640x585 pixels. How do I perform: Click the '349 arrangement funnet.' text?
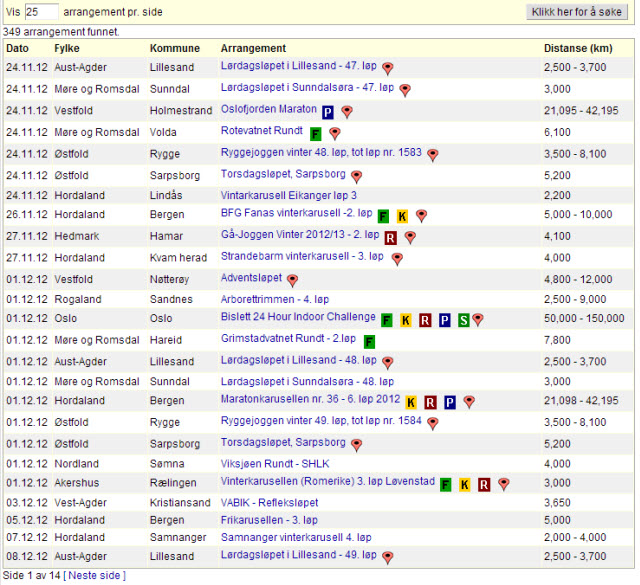[x=61, y=32]
